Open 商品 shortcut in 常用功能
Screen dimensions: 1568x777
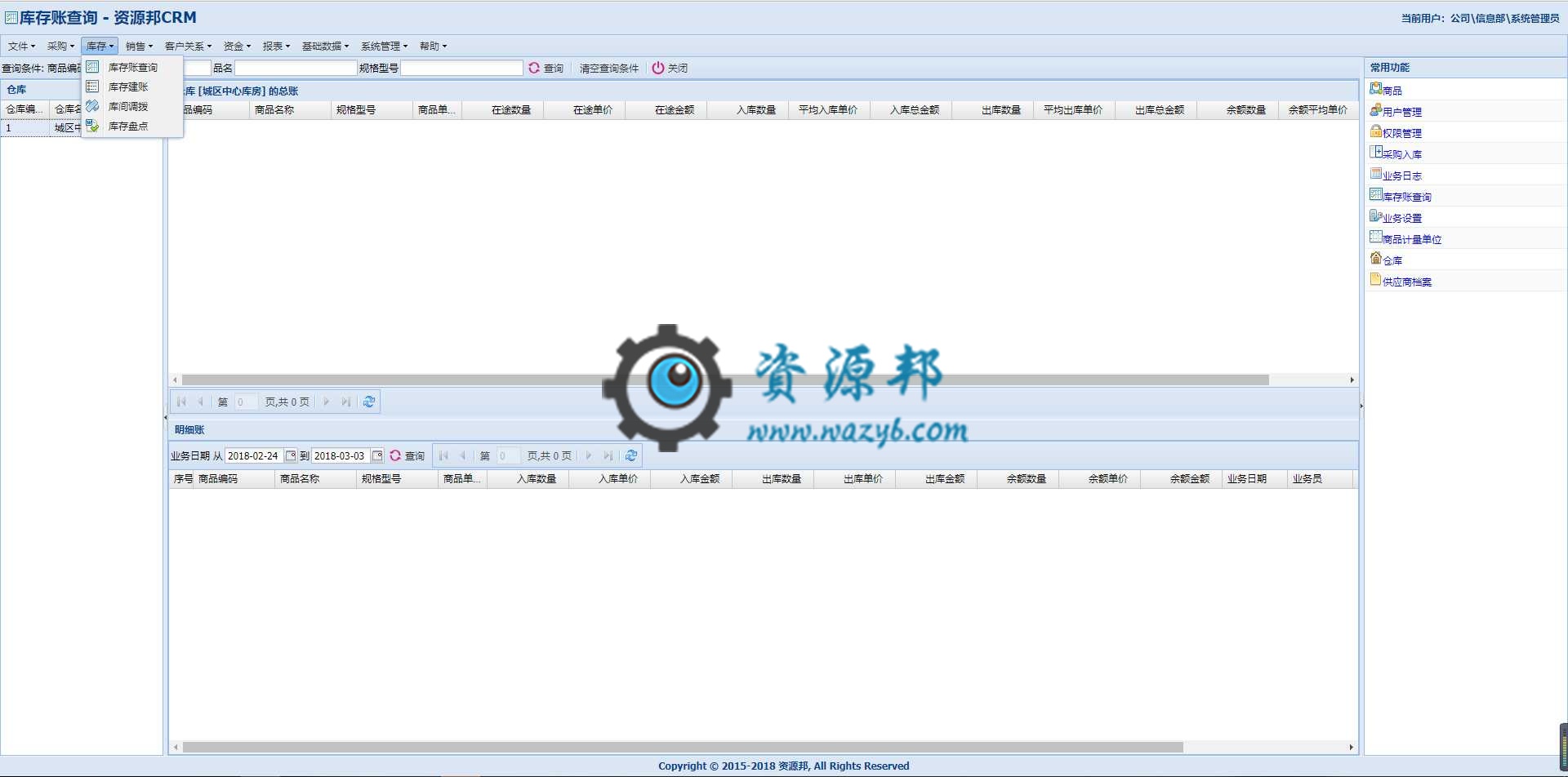(x=1386, y=90)
